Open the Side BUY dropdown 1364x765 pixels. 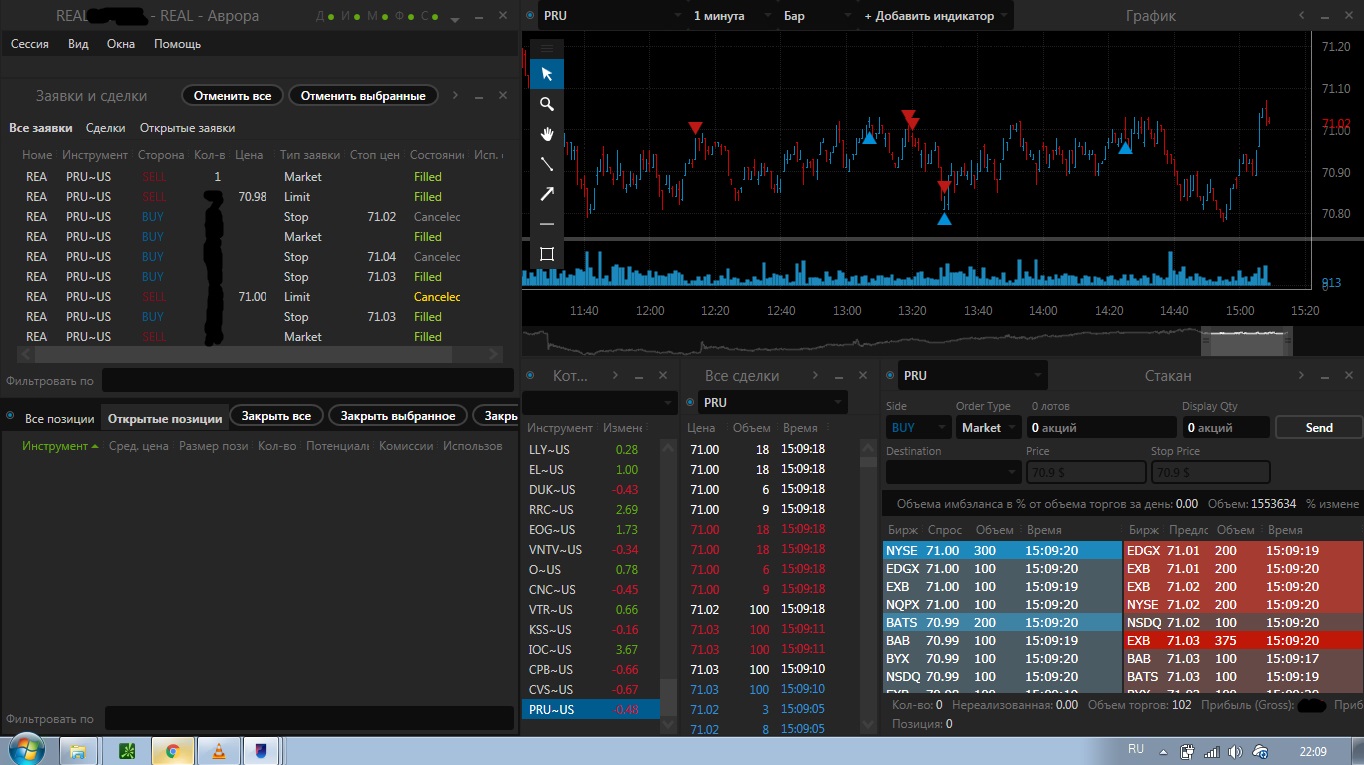click(x=917, y=427)
